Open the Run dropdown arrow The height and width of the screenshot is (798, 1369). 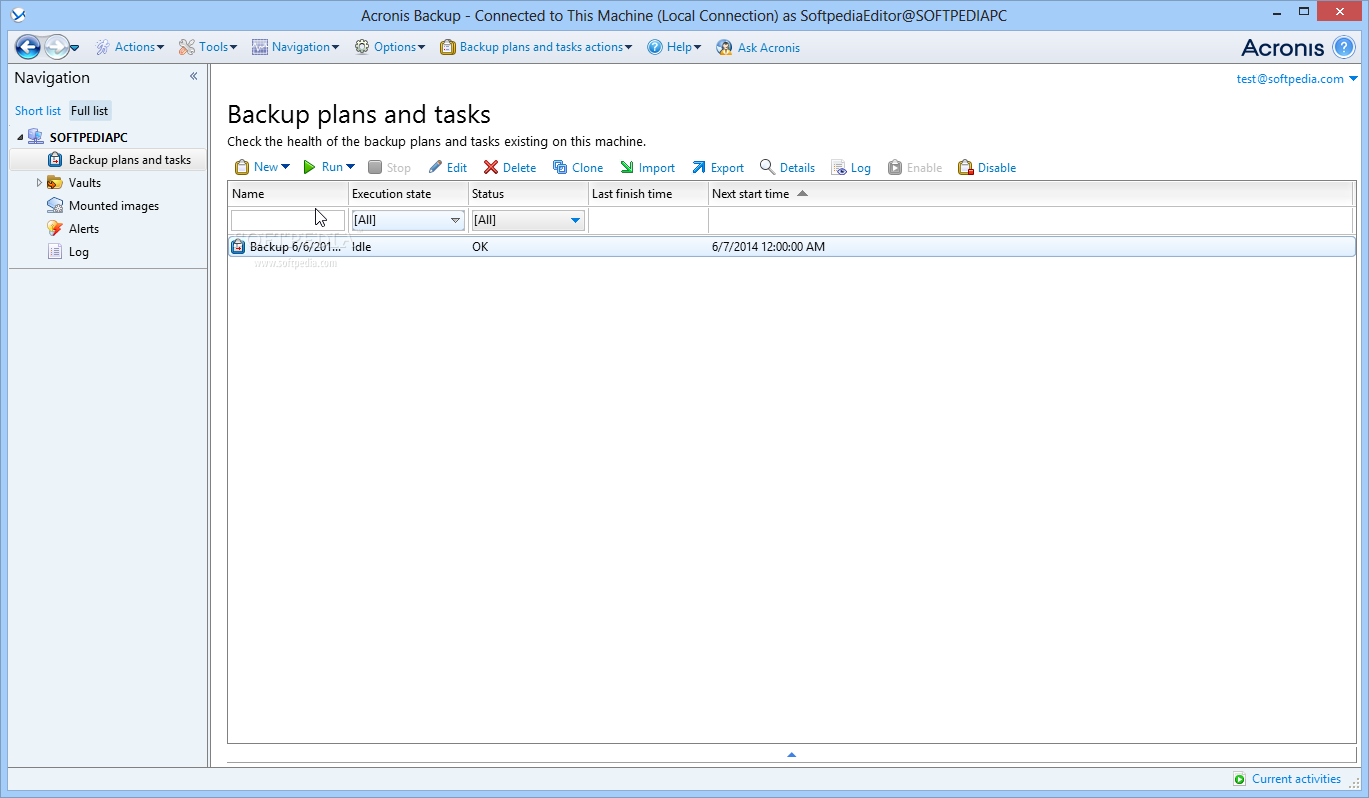point(350,167)
